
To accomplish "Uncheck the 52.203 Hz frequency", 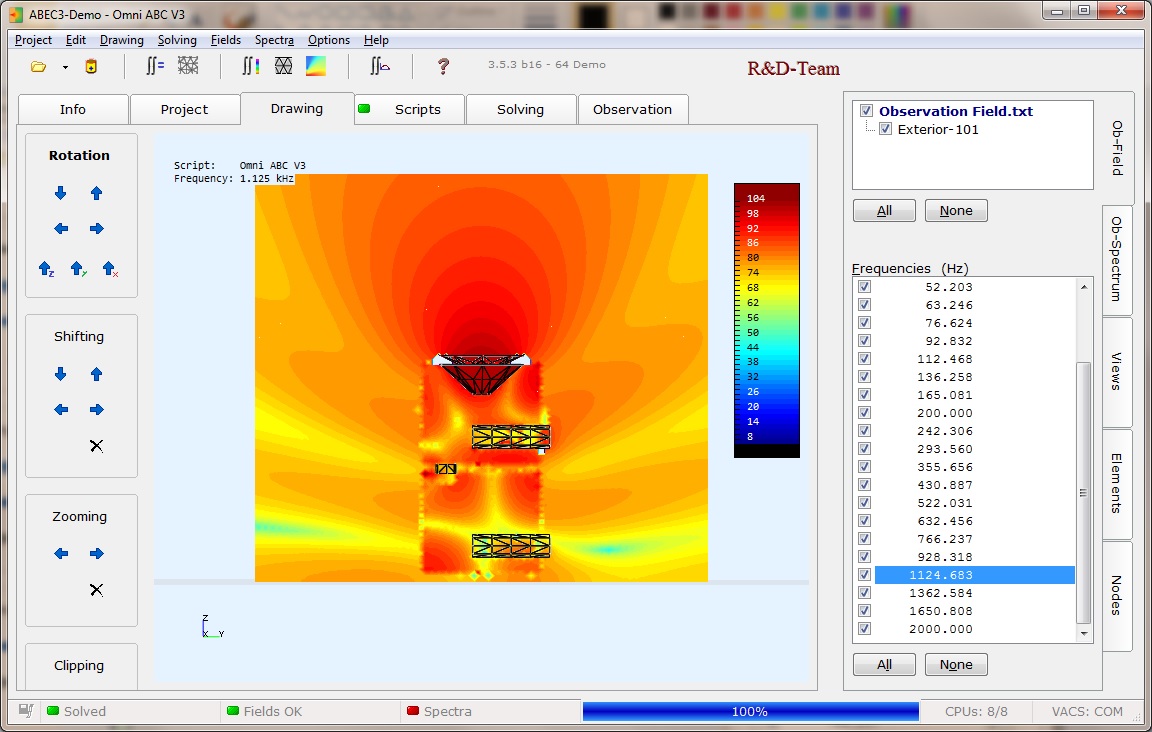I will point(864,287).
